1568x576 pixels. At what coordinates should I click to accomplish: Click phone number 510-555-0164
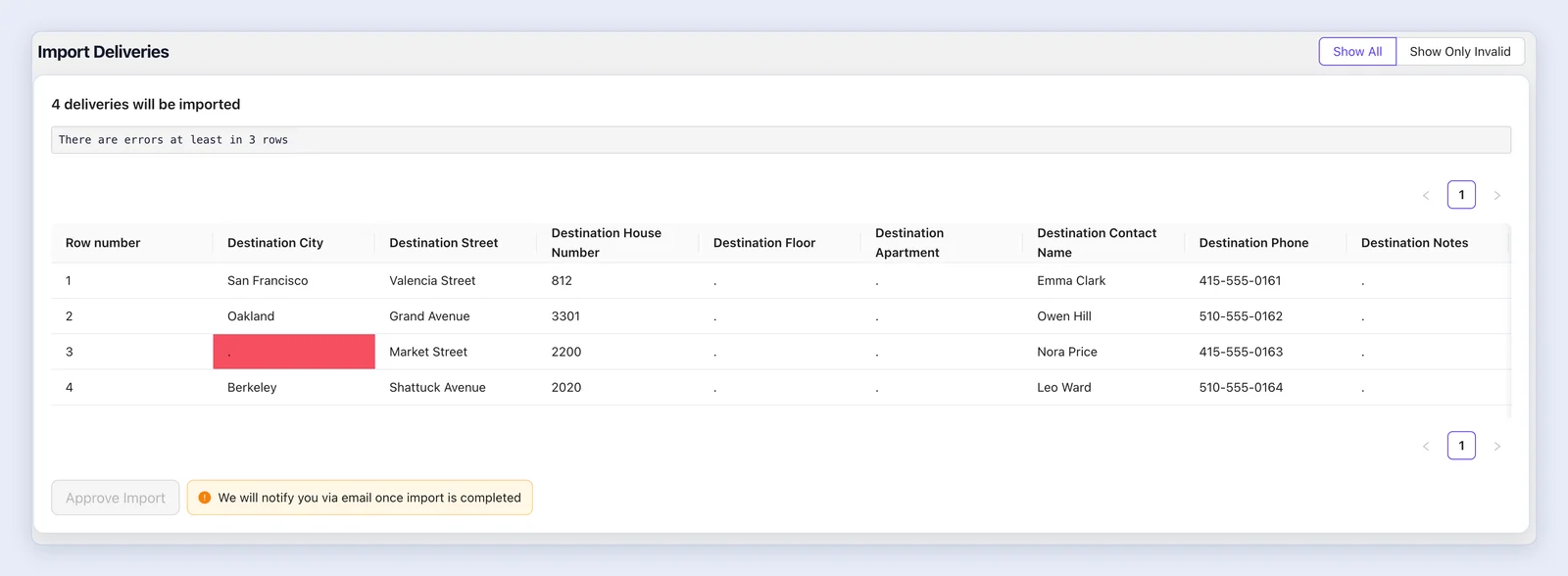click(x=1241, y=388)
